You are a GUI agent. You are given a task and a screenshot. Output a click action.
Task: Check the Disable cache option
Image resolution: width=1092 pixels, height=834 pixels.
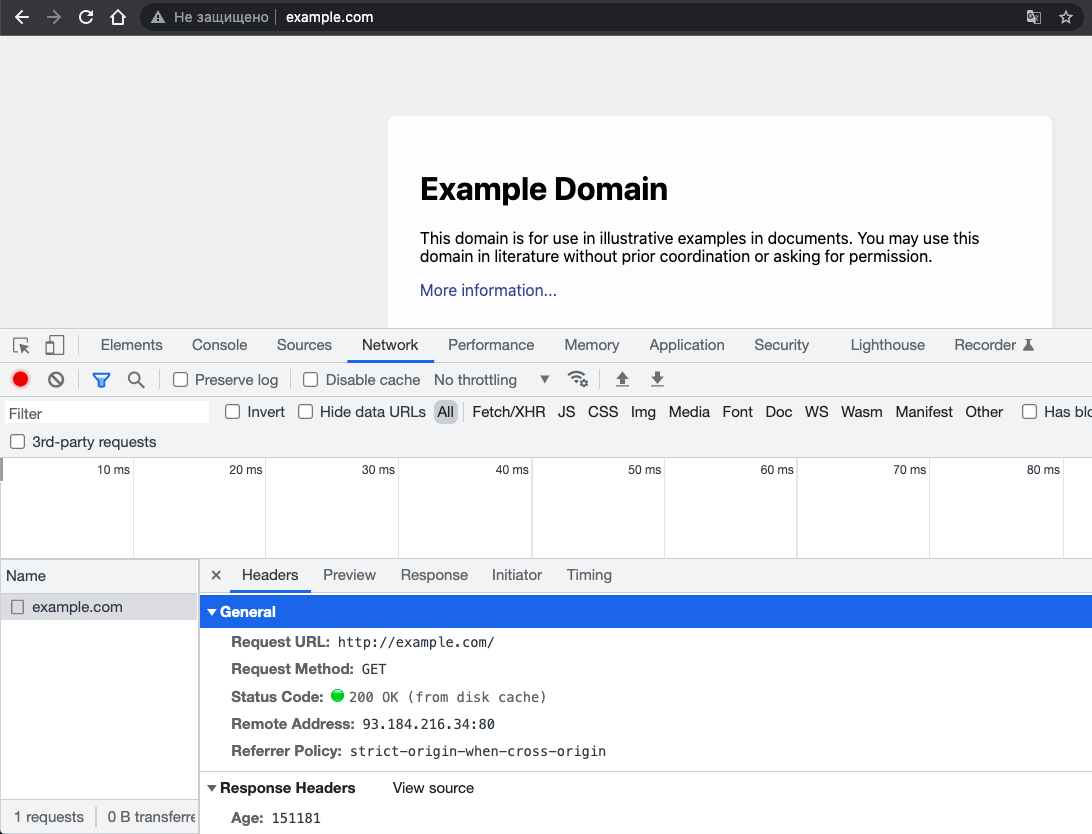click(x=311, y=380)
